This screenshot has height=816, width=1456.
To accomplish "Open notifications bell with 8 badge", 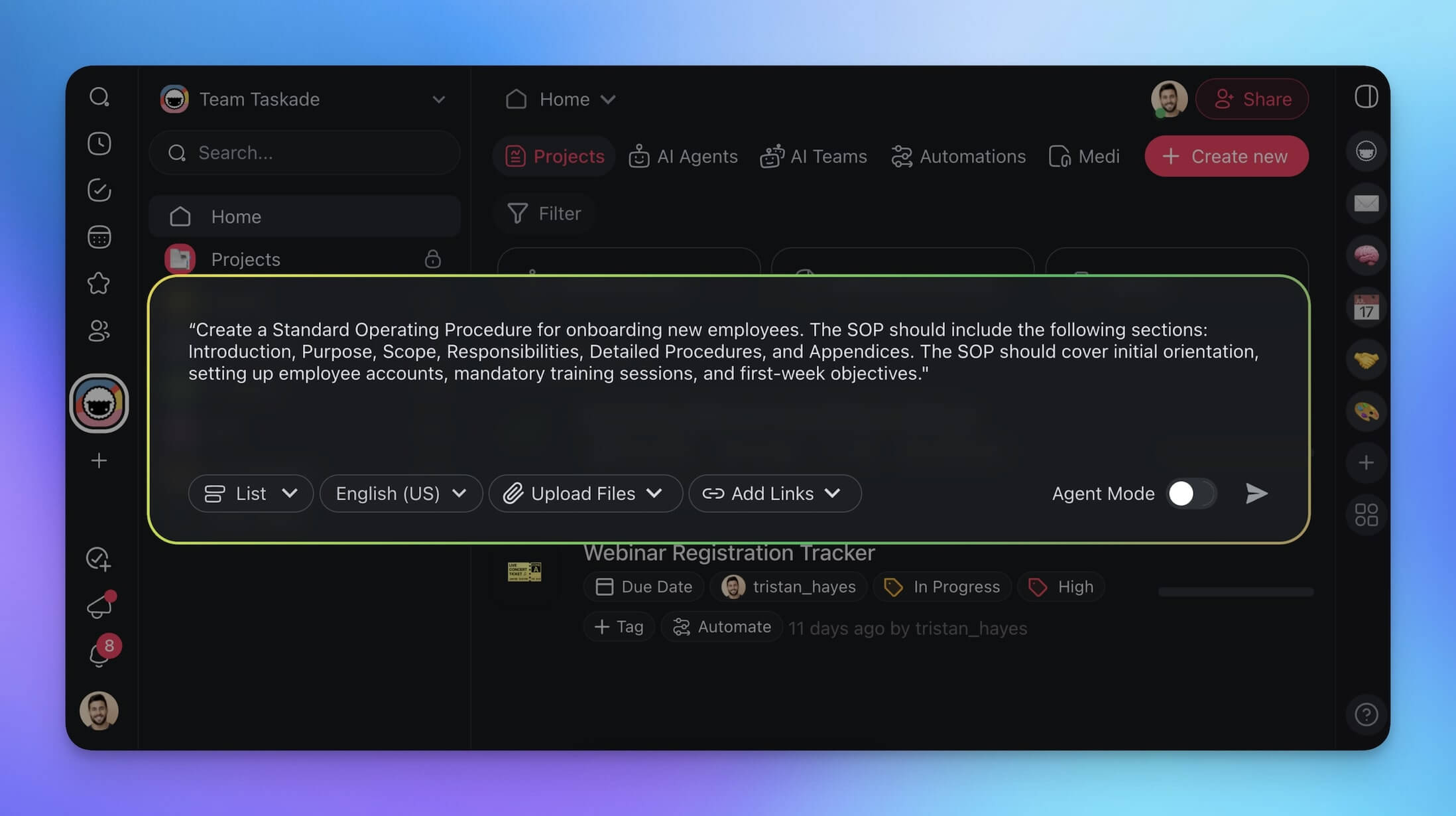I will click(99, 654).
